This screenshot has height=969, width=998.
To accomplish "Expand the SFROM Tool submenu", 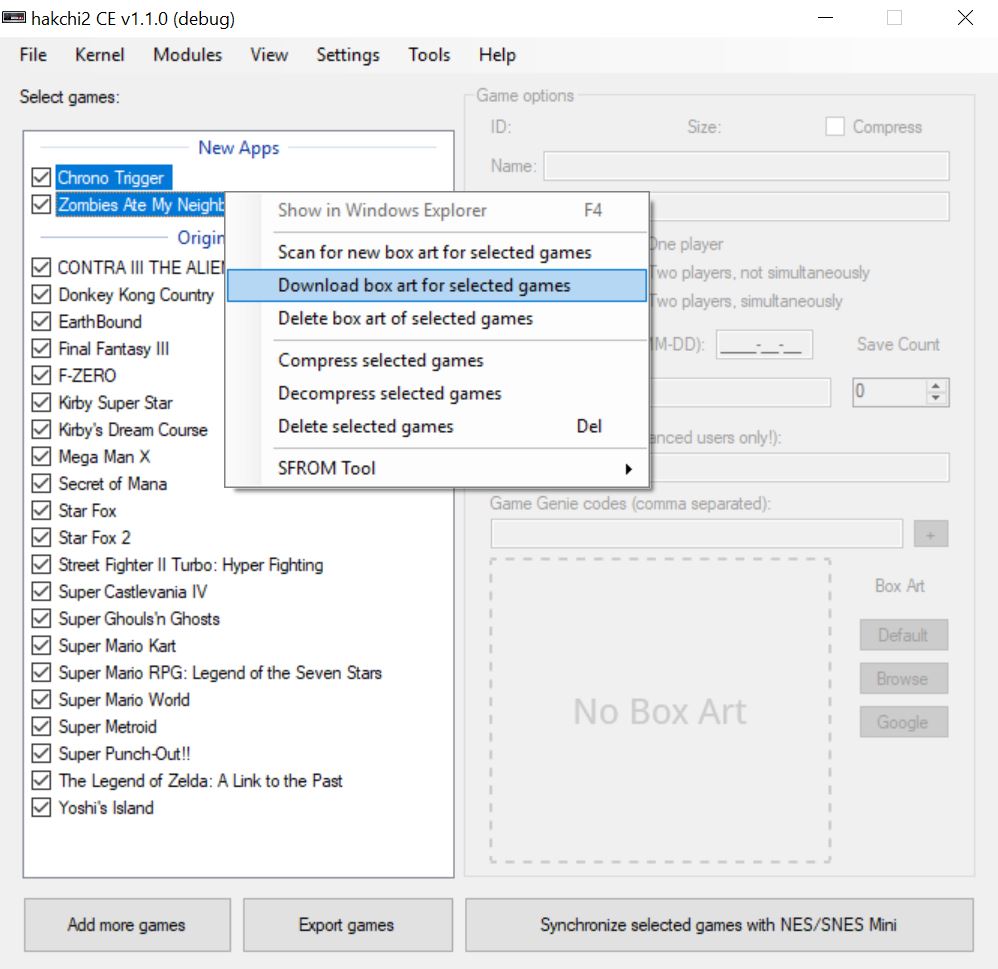I will (x=437, y=469).
